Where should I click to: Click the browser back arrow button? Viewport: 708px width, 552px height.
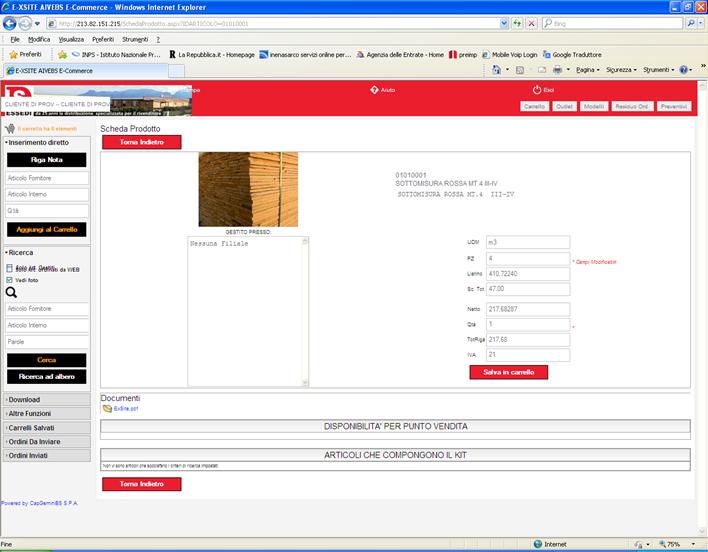pyautogui.click(x=12, y=22)
